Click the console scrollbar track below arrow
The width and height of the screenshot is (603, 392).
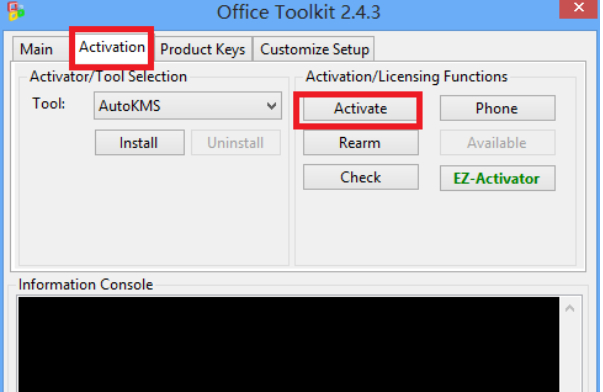570,356
